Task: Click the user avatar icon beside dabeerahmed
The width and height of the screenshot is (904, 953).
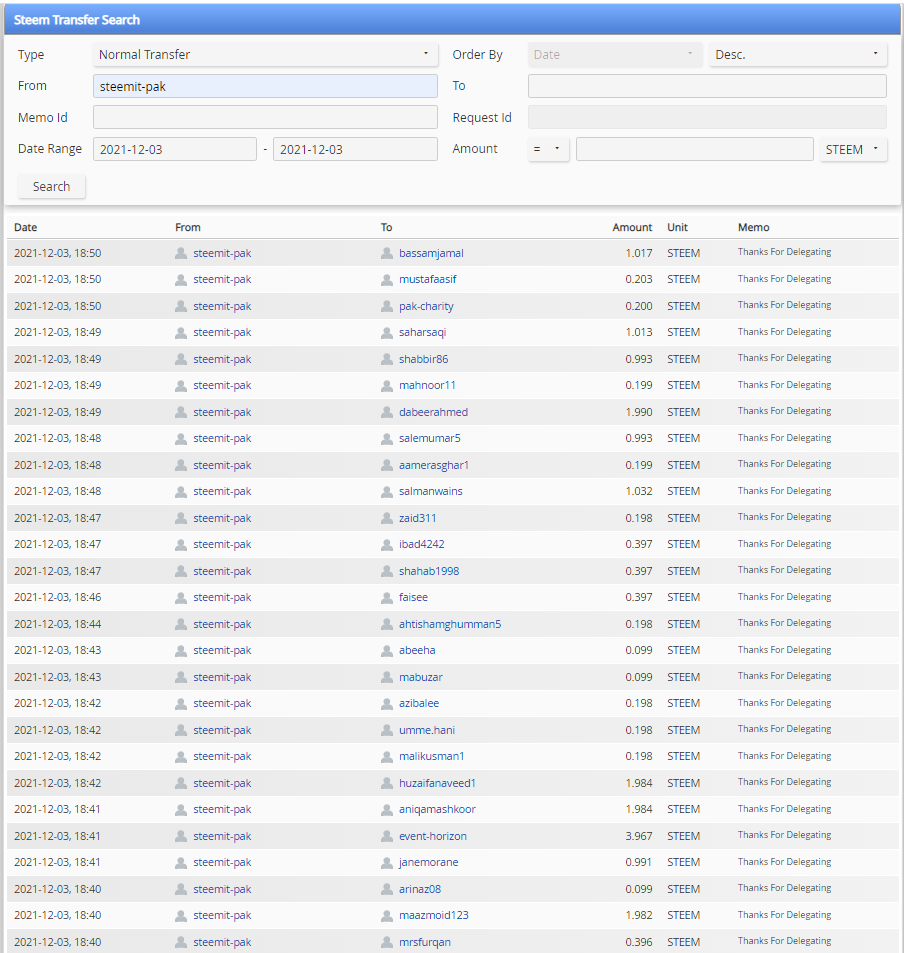Action: click(387, 412)
